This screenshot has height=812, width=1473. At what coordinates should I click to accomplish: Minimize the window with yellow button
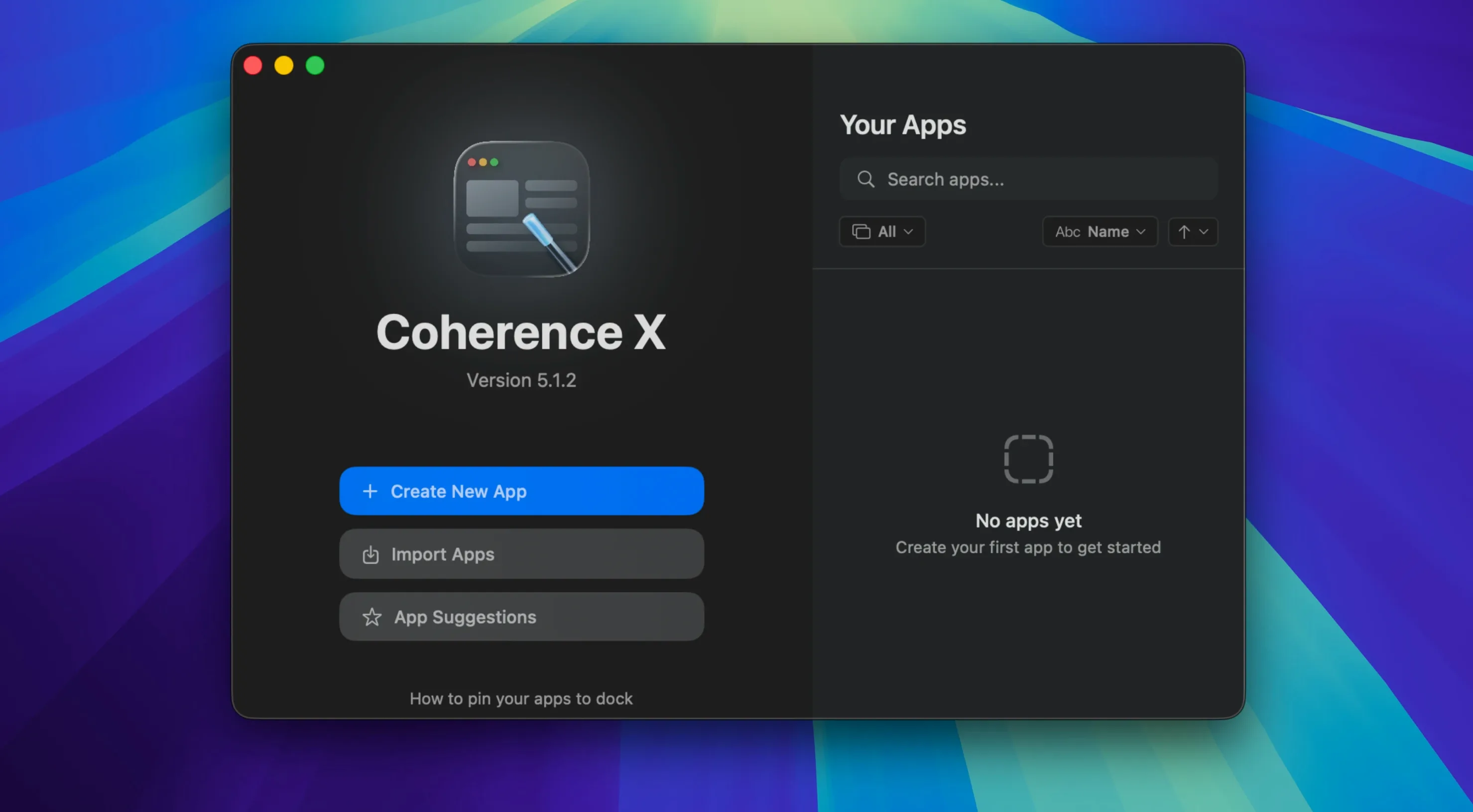coord(284,66)
